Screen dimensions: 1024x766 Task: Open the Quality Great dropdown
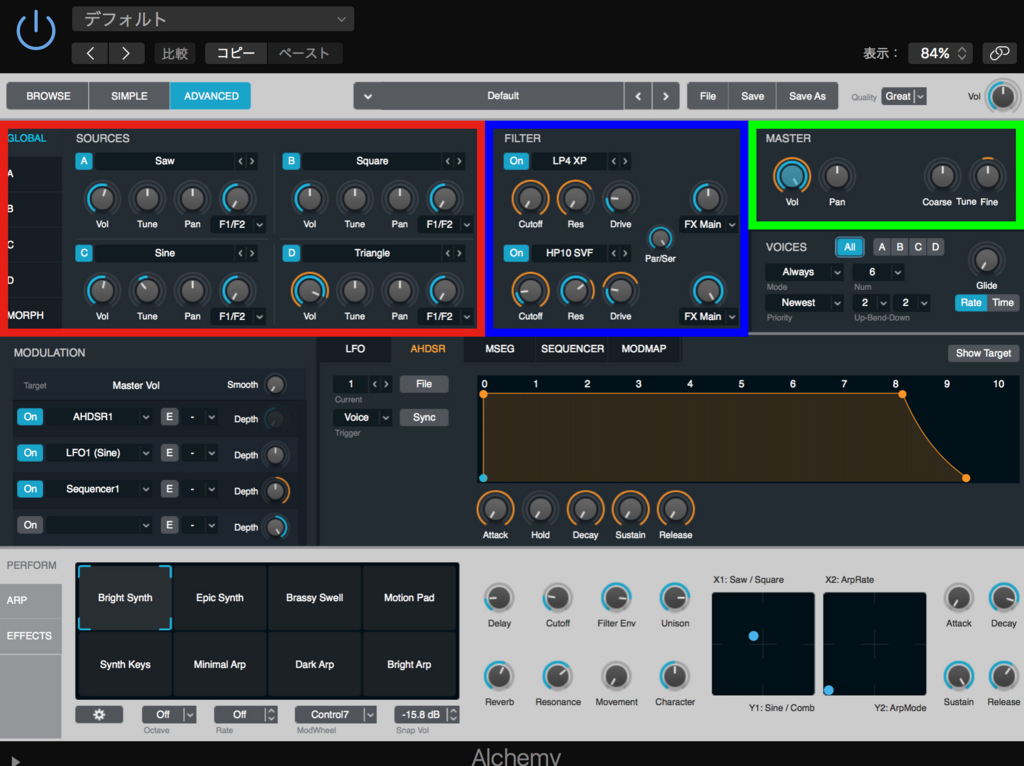tap(904, 96)
